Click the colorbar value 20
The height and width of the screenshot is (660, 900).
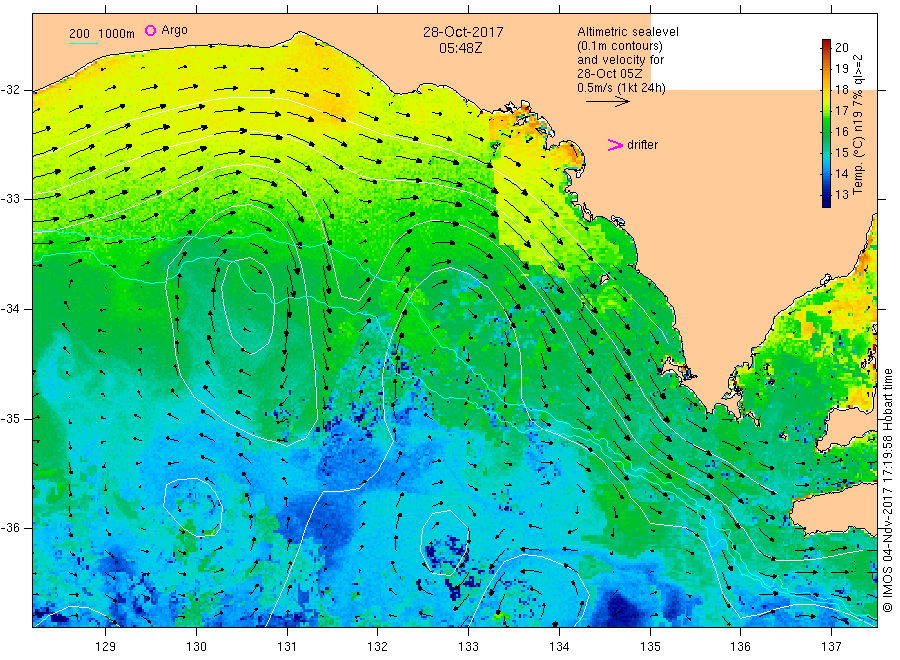tap(841, 48)
